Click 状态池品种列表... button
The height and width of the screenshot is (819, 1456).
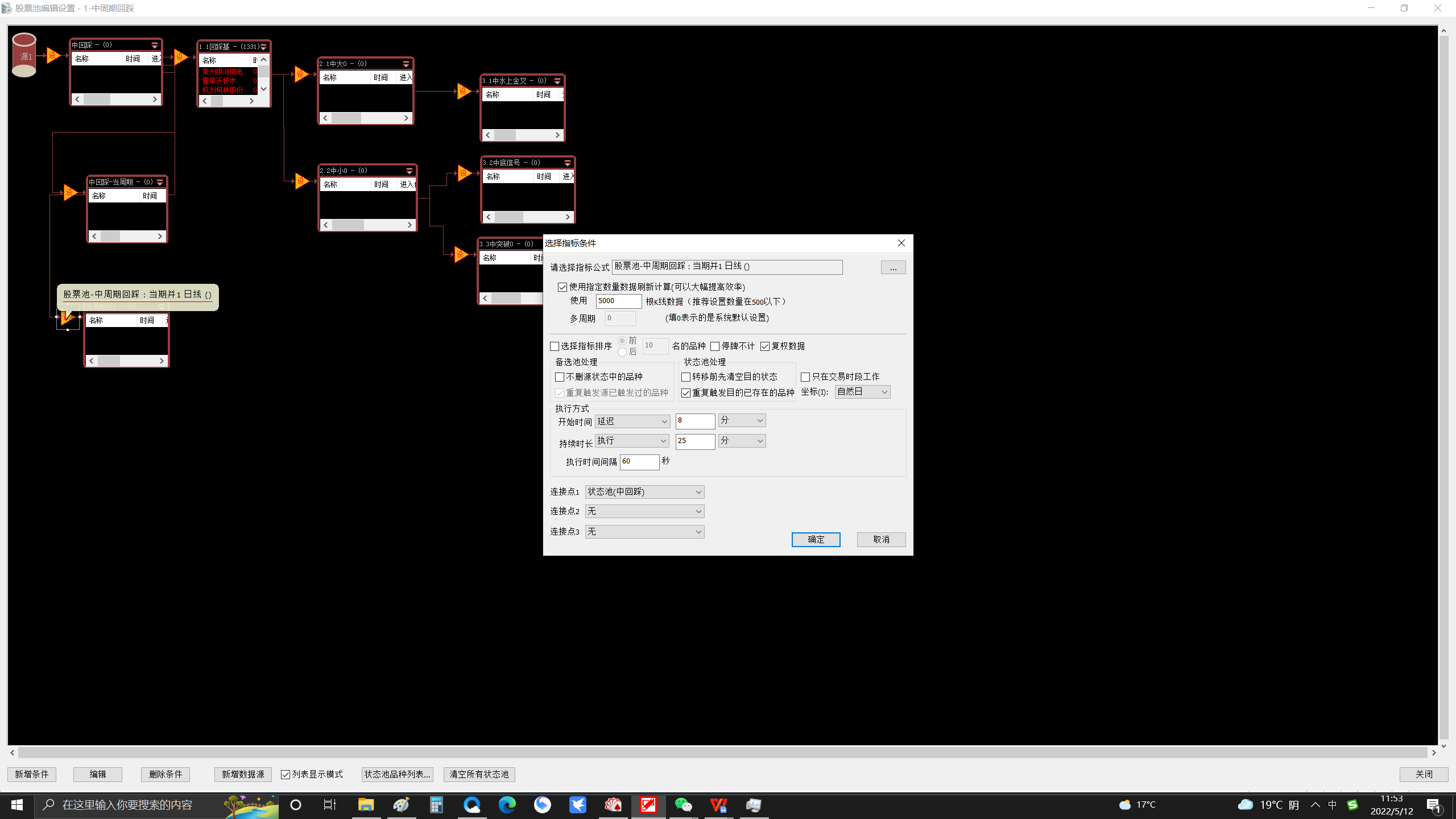pyautogui.click(x=397, y=775)
